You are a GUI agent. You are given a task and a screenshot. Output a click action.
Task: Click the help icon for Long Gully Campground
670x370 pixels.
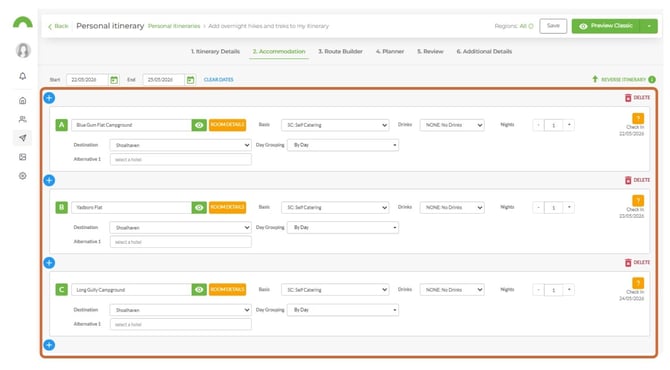click(x=638, y=283)
